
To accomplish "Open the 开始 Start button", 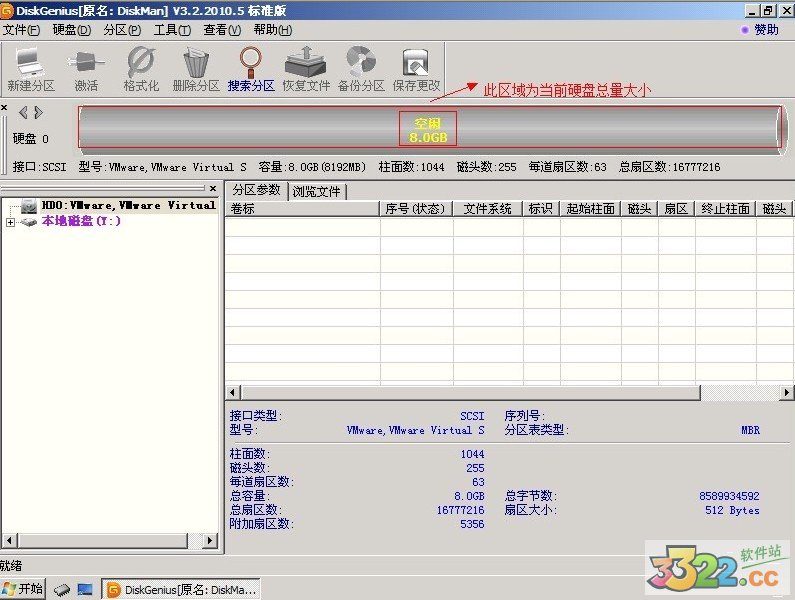I will pos(23,589).
